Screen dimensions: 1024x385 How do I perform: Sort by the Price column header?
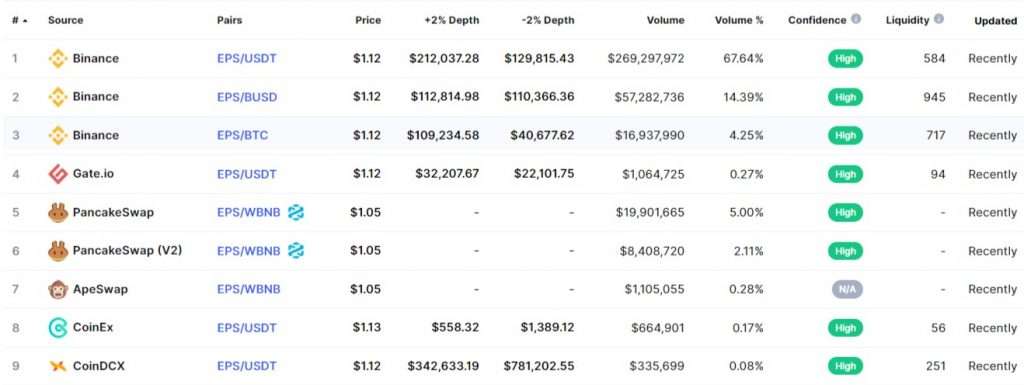click(368, 20)
